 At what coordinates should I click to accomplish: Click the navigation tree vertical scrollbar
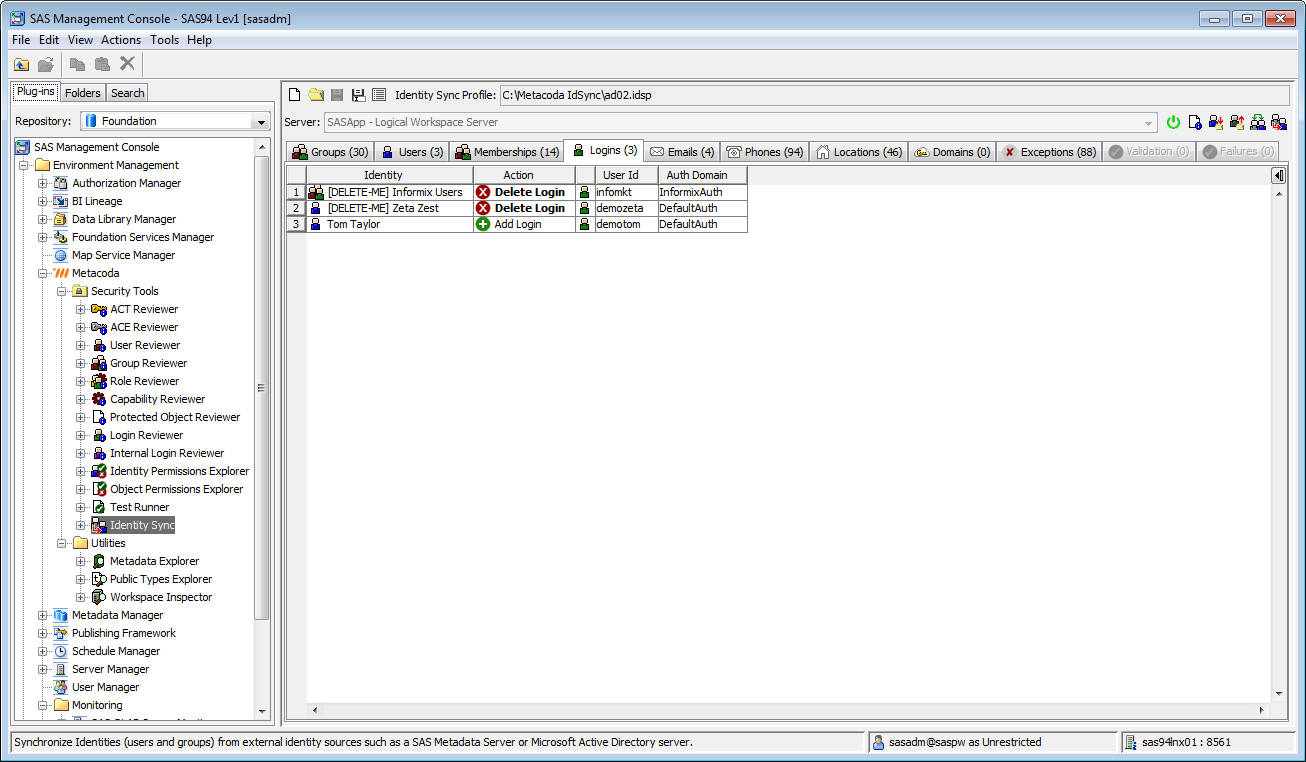(262, 388)
